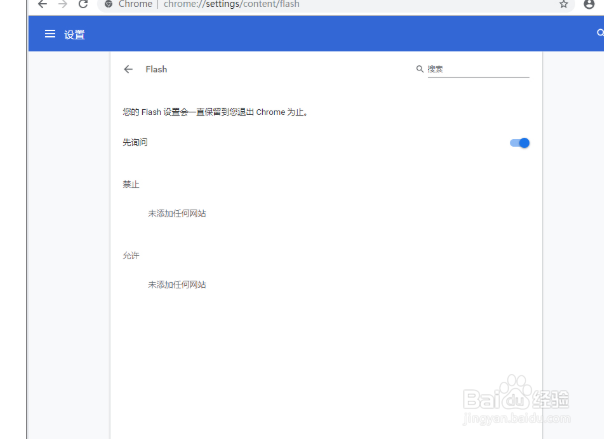Click the search icon in the blue header

[x=600, y=33]
